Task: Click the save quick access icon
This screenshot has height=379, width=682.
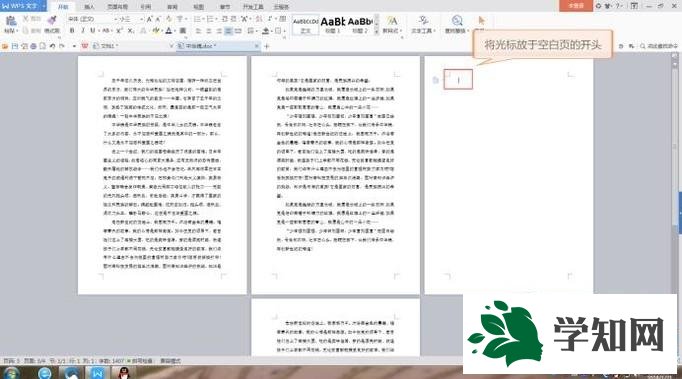Action: tap(15, 46)
